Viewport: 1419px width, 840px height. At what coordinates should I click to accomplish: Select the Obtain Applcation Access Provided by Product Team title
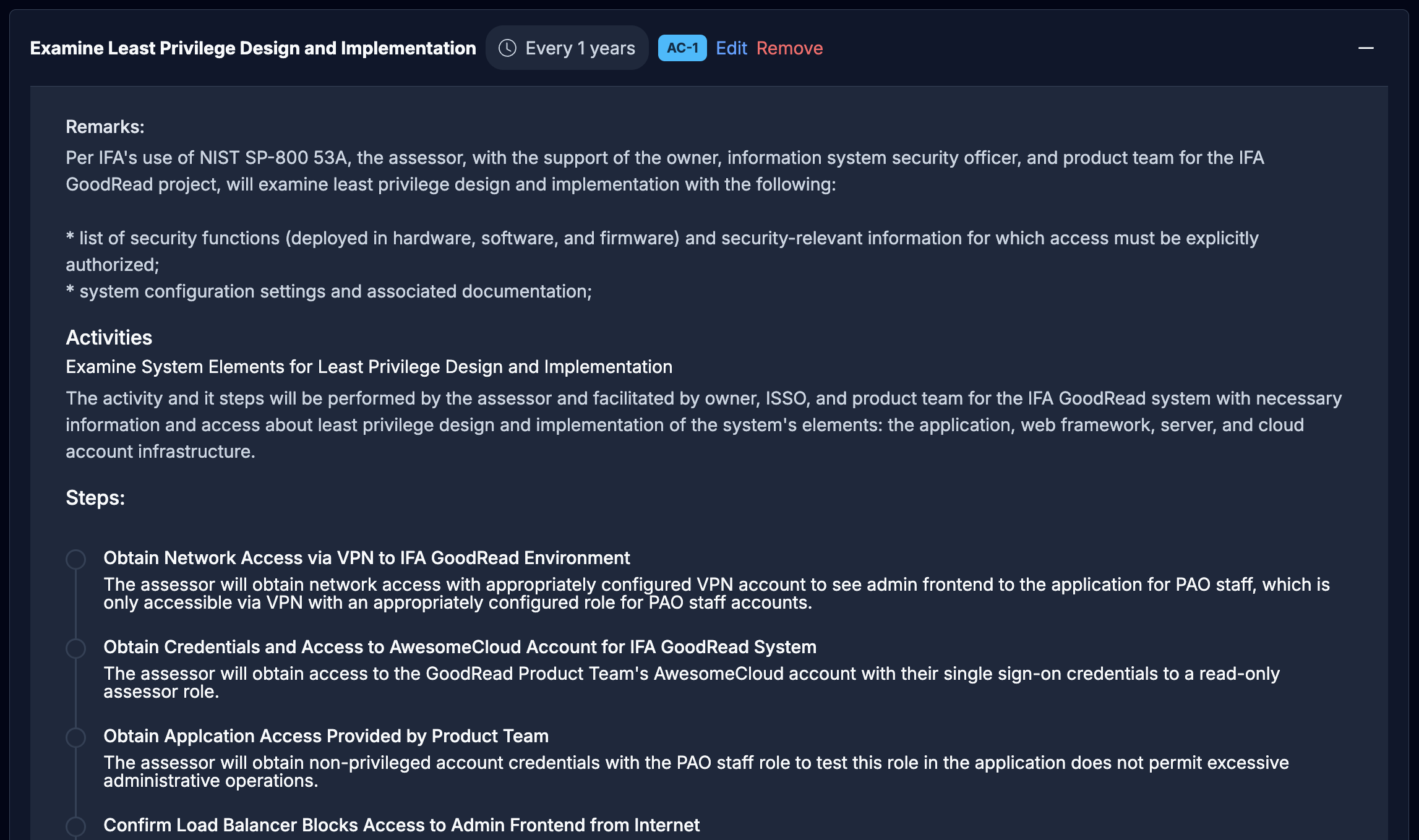(326, 736)
